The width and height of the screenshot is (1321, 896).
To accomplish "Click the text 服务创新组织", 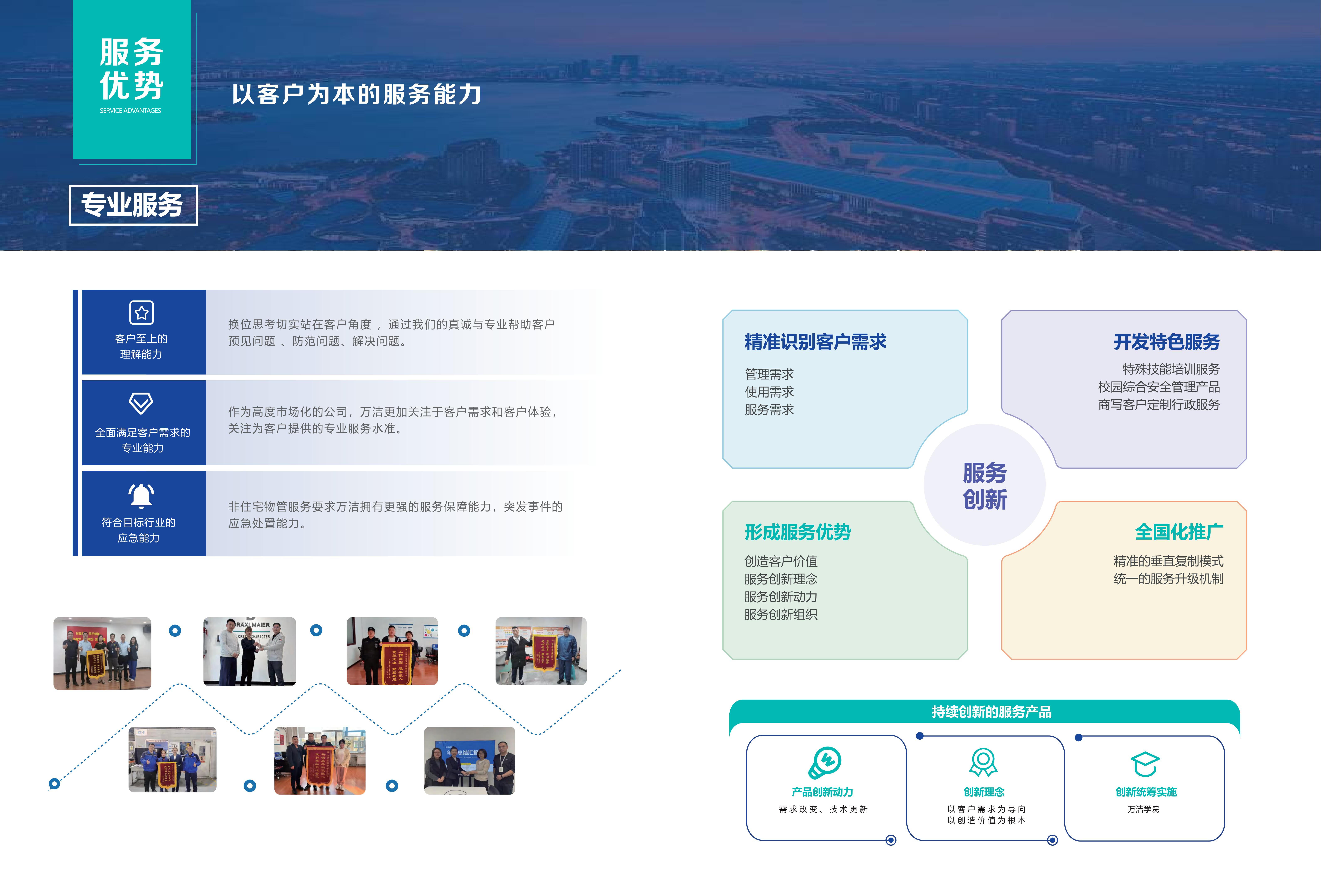I will click(x=781, y=614).
